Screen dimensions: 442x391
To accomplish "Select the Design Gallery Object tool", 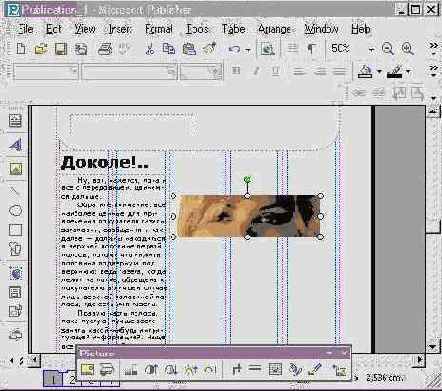I will point(15,333).
